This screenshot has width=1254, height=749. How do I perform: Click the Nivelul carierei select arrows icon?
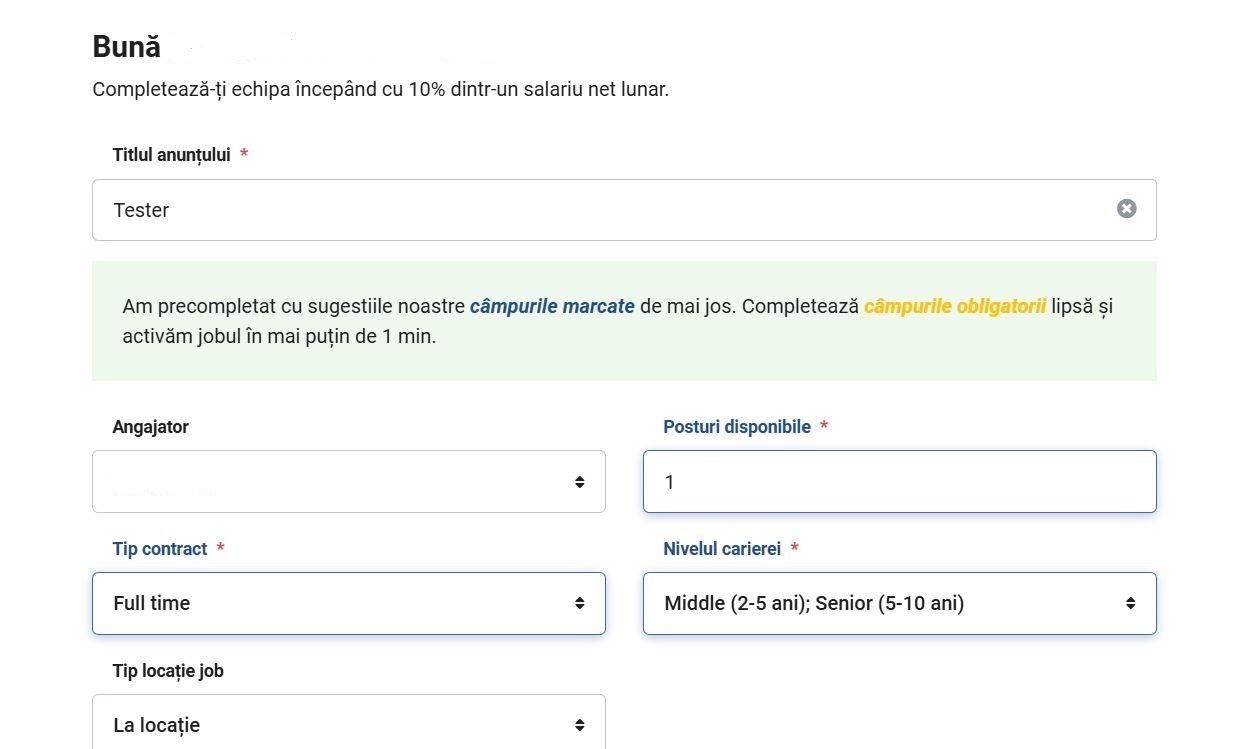point(1130,603)
